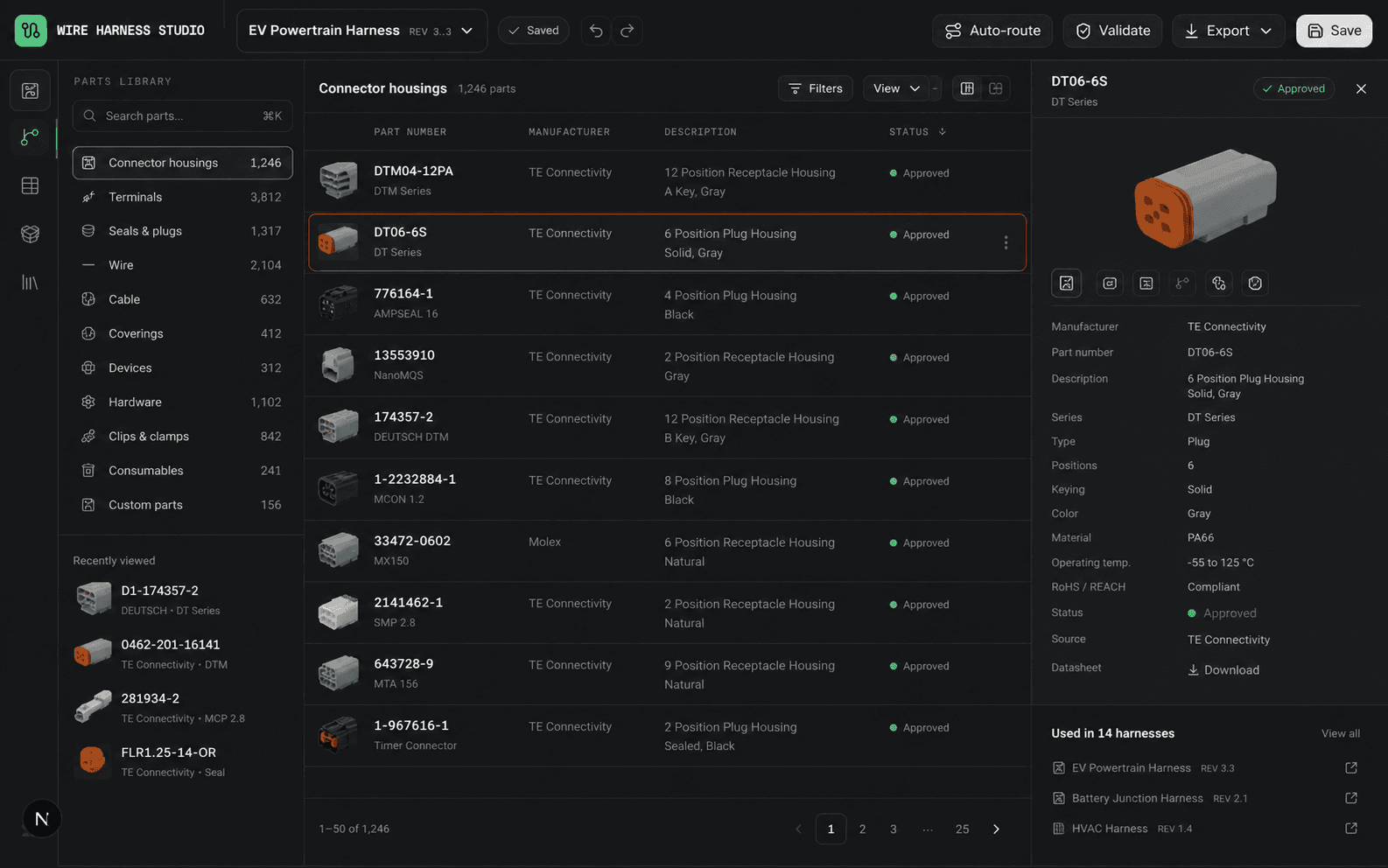Click the Wire Harness Studio logo
Viewport: 1388px width, 868px height.
click(31, 31)
